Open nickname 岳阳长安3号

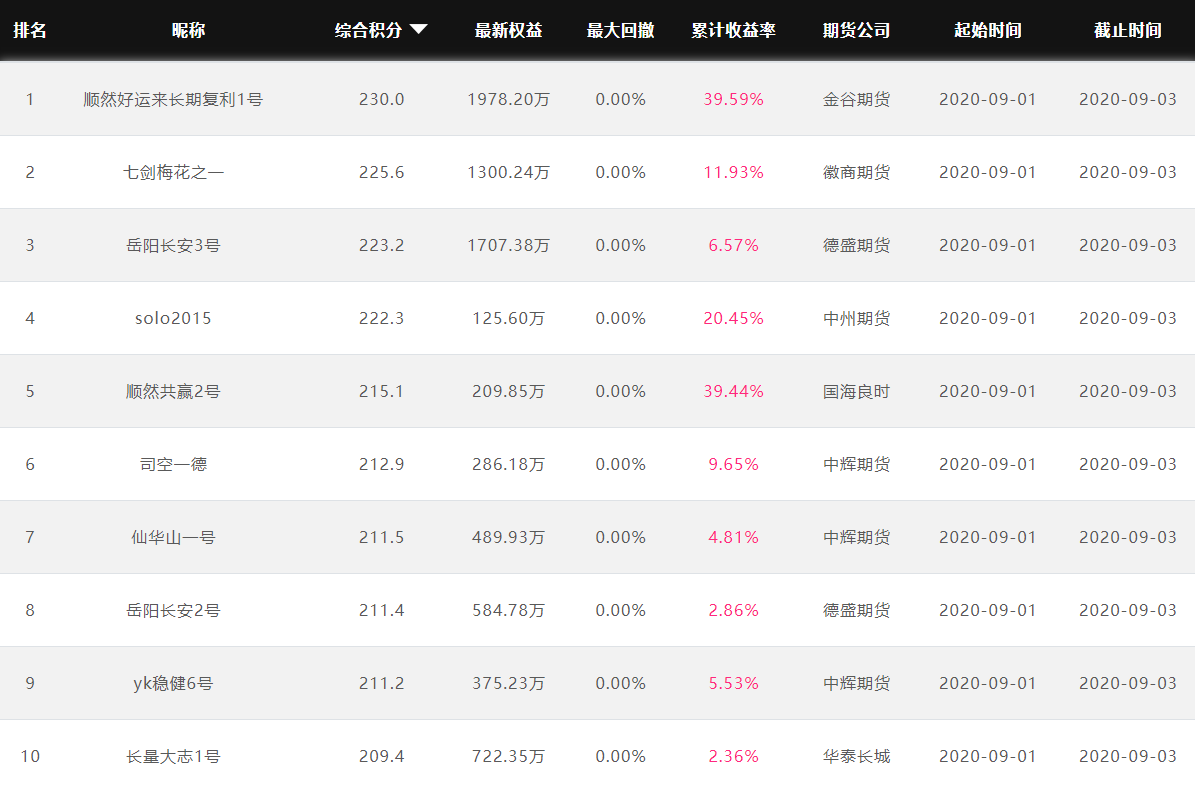[x=173, y=245]
